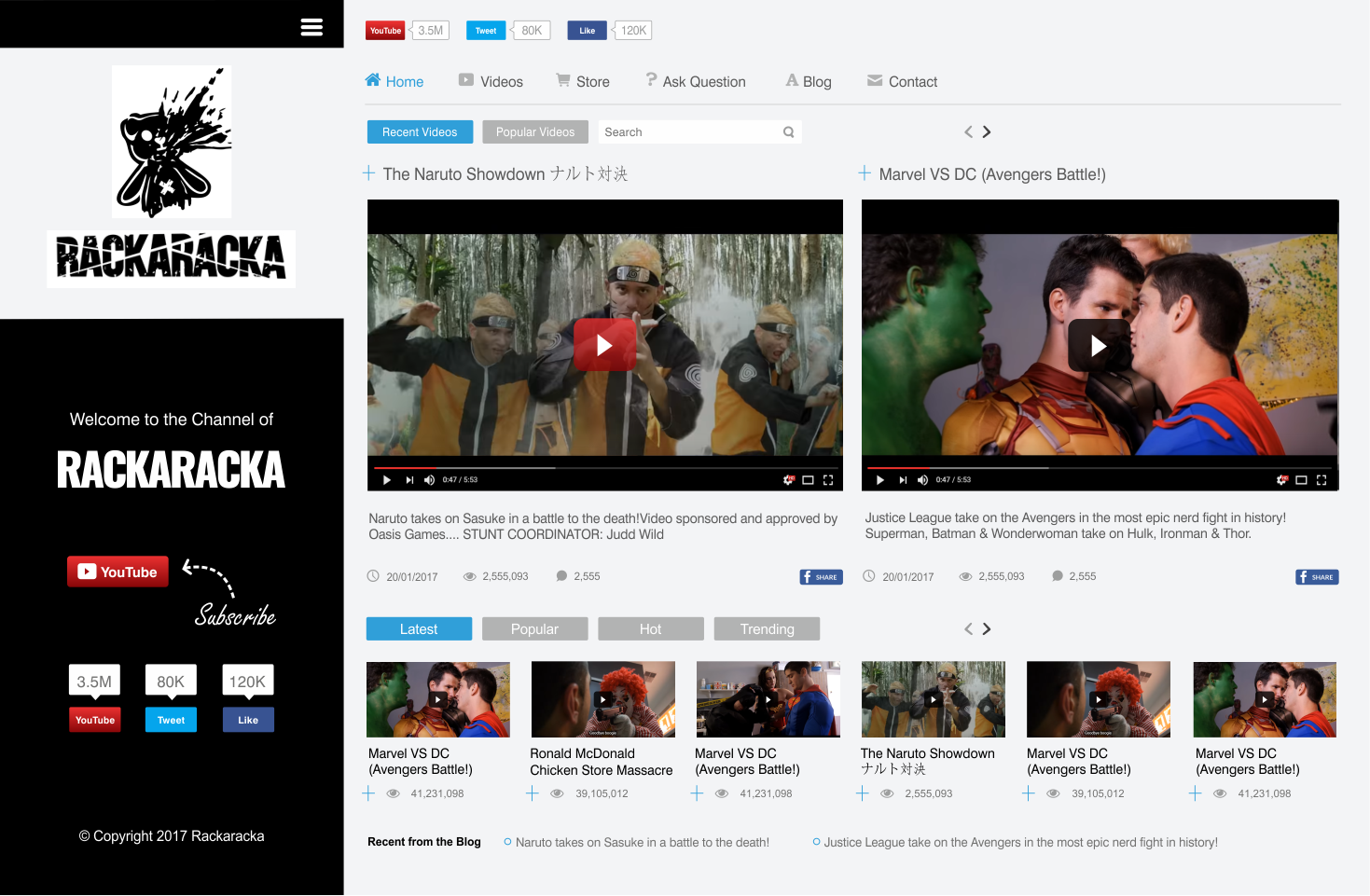Click play icon in Marvel VS DC control bar
The width and height of the screenshot is (1370, 896).
[879, 480]
